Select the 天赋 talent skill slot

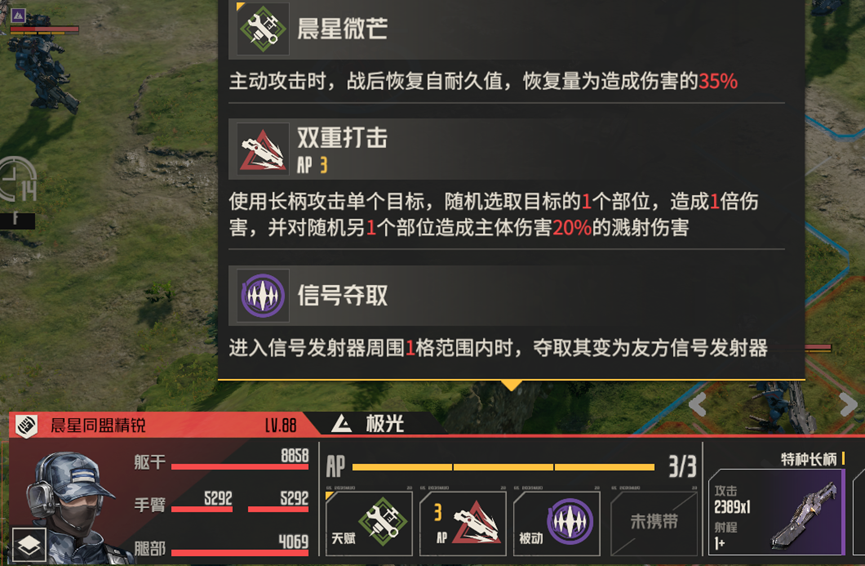[x=369, y=523]
